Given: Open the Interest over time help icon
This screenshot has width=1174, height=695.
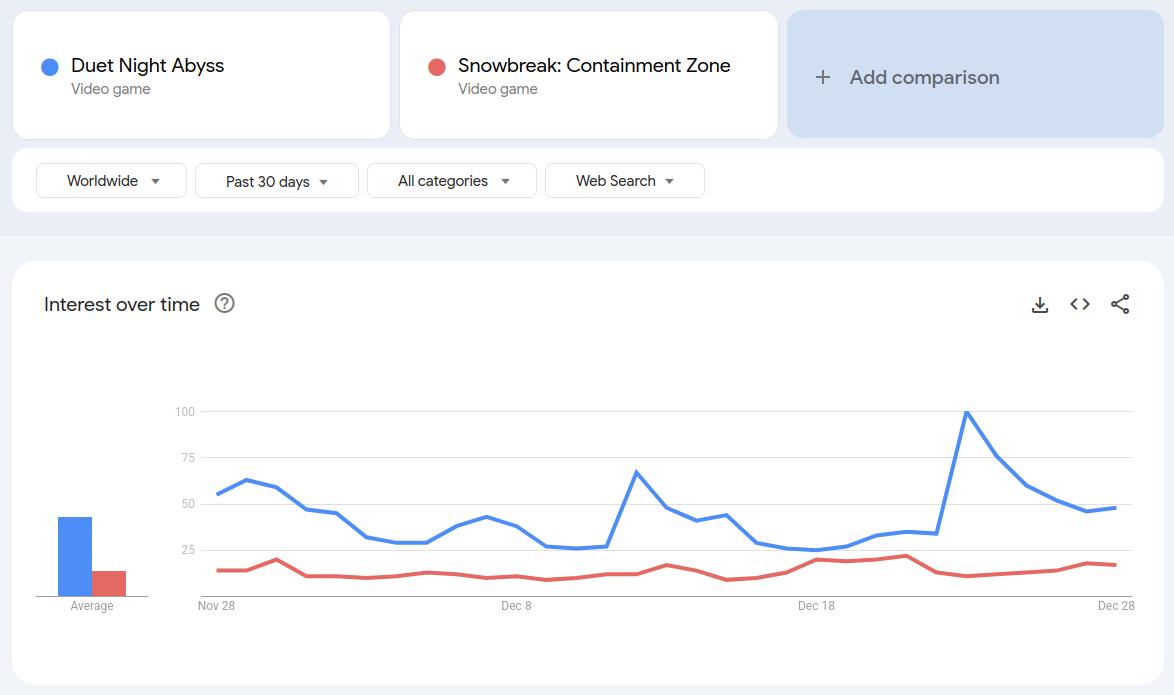Looking at the screenshot, I should coord(225,304).
